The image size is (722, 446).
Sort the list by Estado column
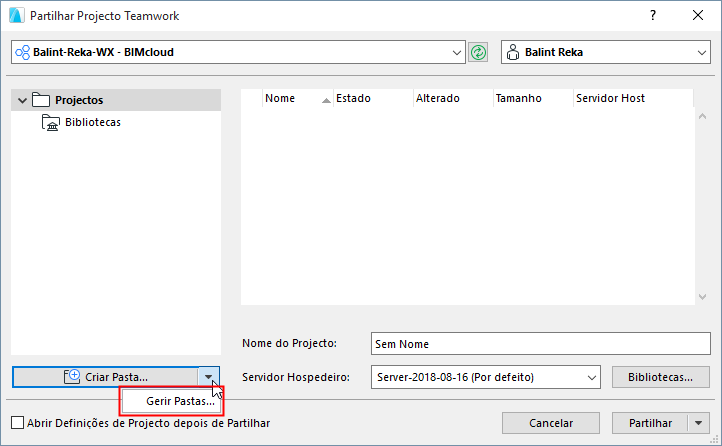pyautogui.click(x=373, y=98)
